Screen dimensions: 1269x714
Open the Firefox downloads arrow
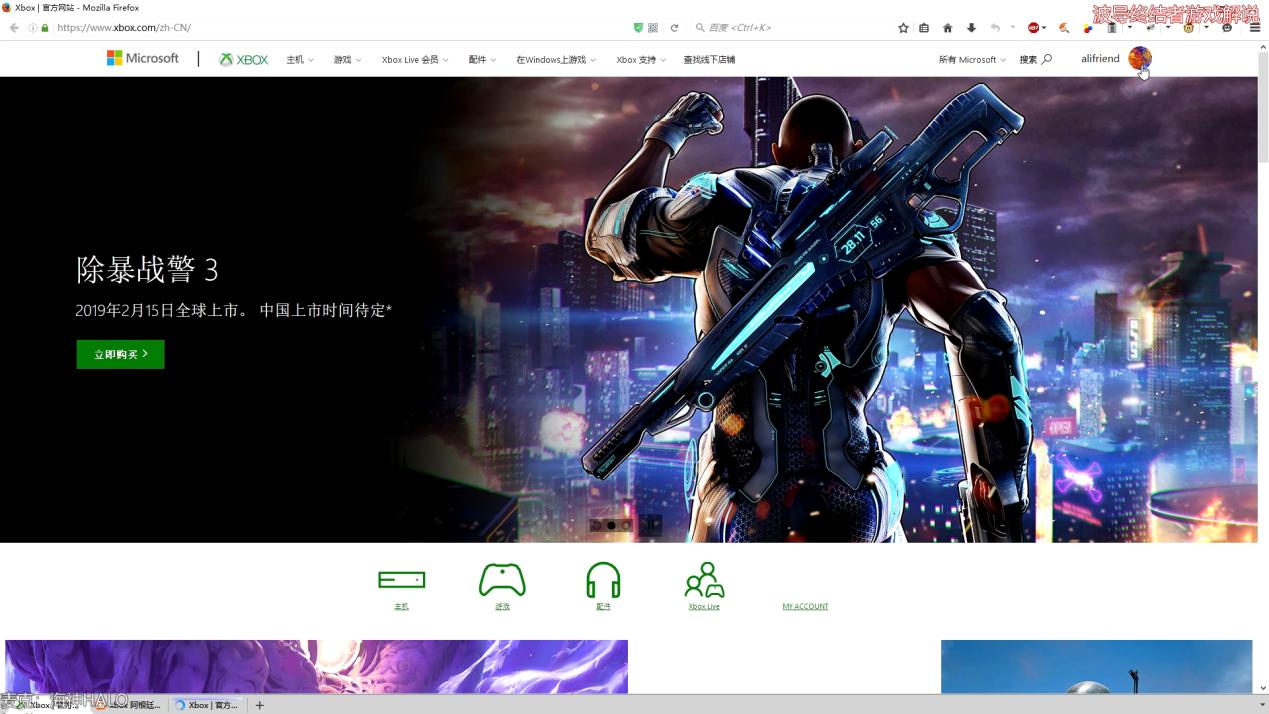point(971,28)
